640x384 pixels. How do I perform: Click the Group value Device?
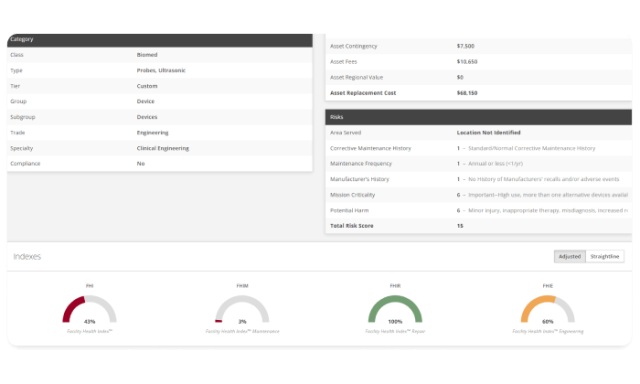tap(145, 101)
